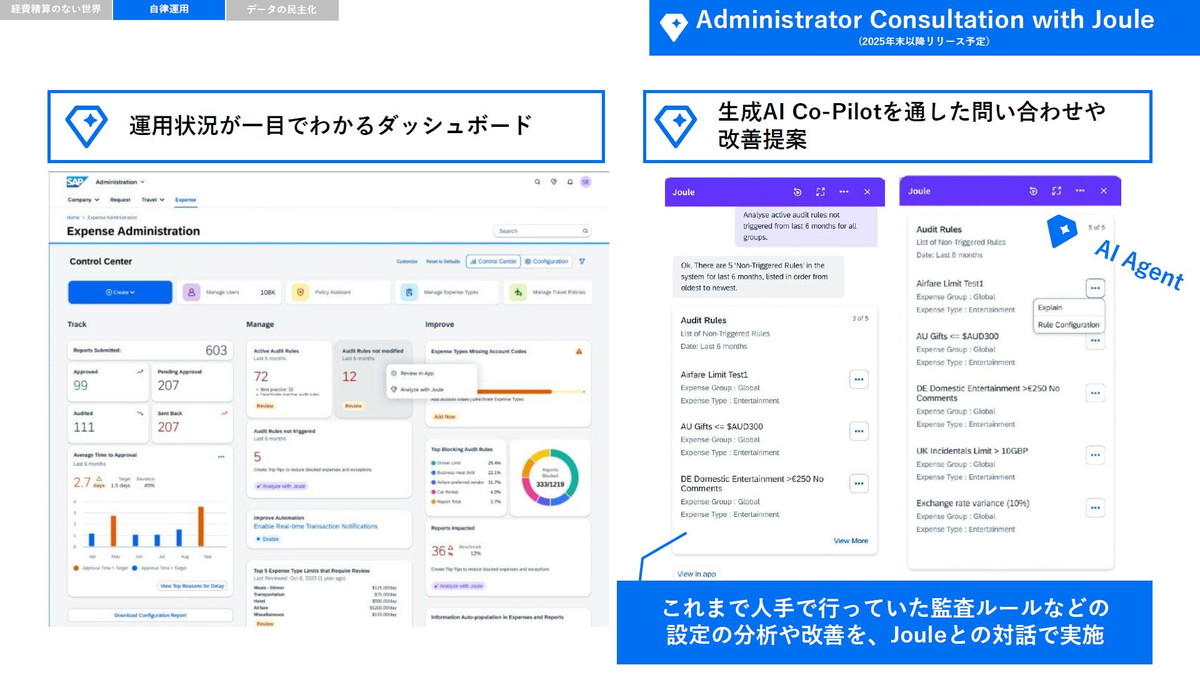
Task: Open search magnifier icon in SAP header
Action: 537,182
